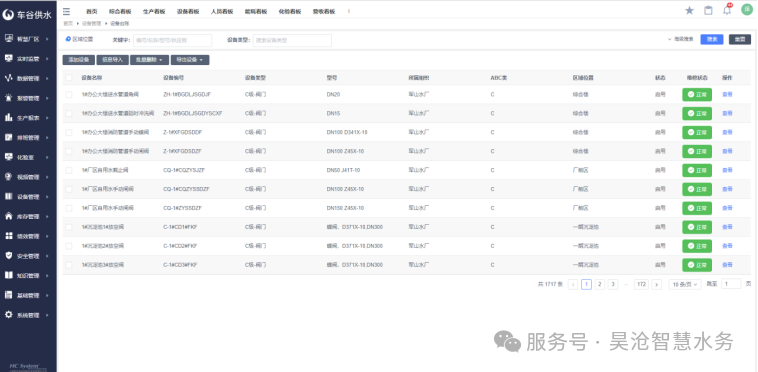
Task: Click 正常 status badge for ZH-1#BGDLJSGDJF row
Action: [x=697, y=95]
